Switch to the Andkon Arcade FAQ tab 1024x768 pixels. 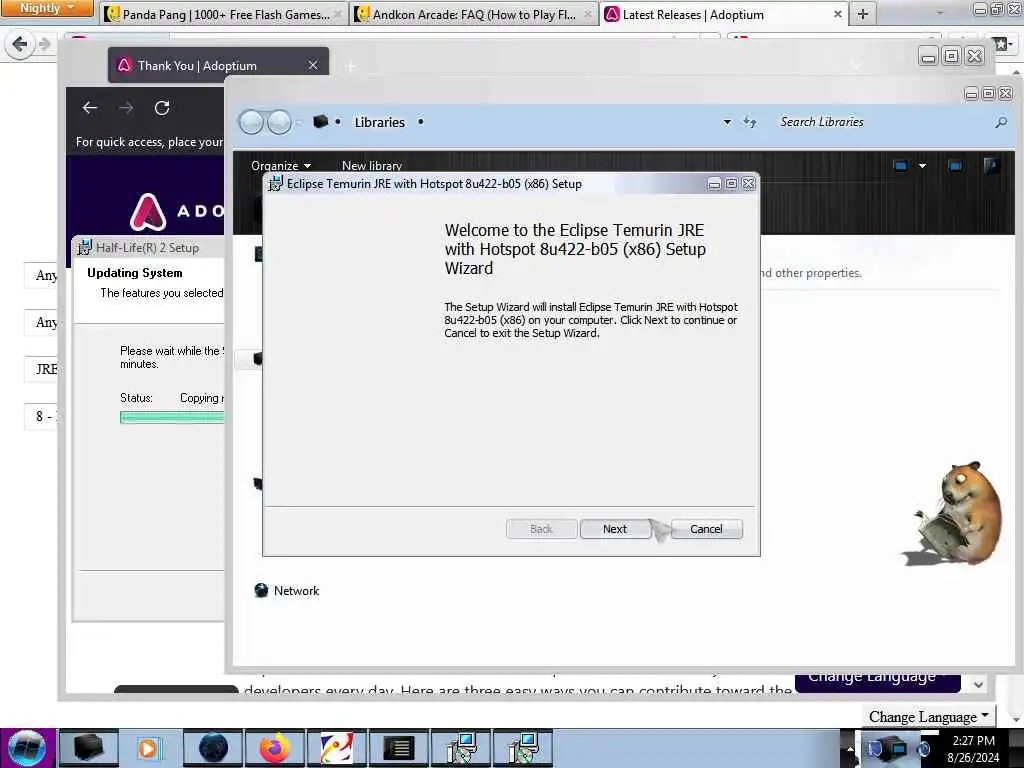(x=473, y=14)
